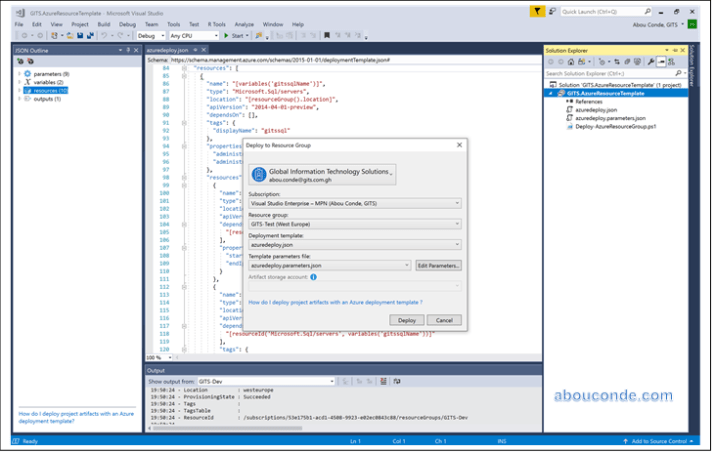Click the Edit Parameters button

438,265
